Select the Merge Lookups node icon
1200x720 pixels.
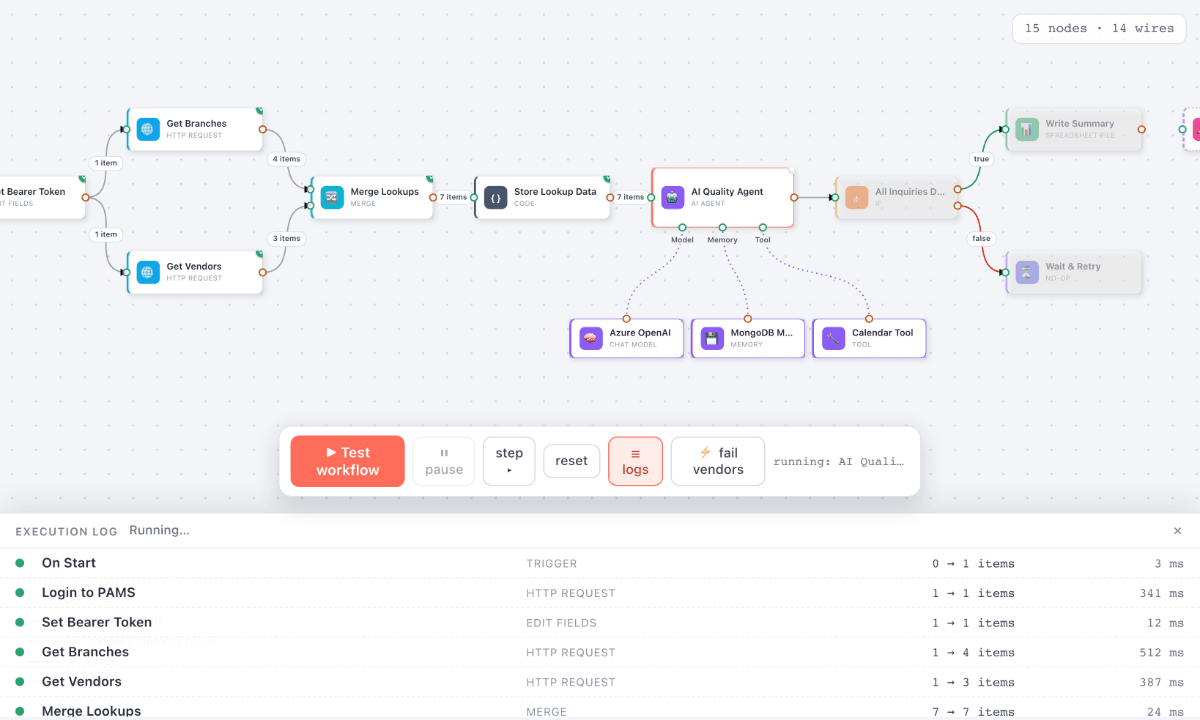tap(332, 197)
